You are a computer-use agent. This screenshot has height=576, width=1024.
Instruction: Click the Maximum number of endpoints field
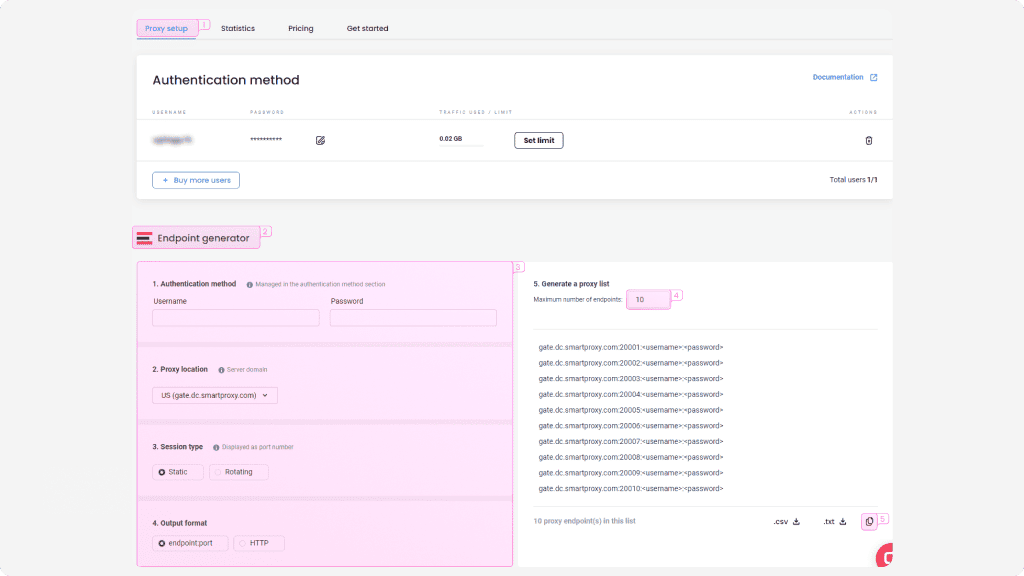[646, 299]
